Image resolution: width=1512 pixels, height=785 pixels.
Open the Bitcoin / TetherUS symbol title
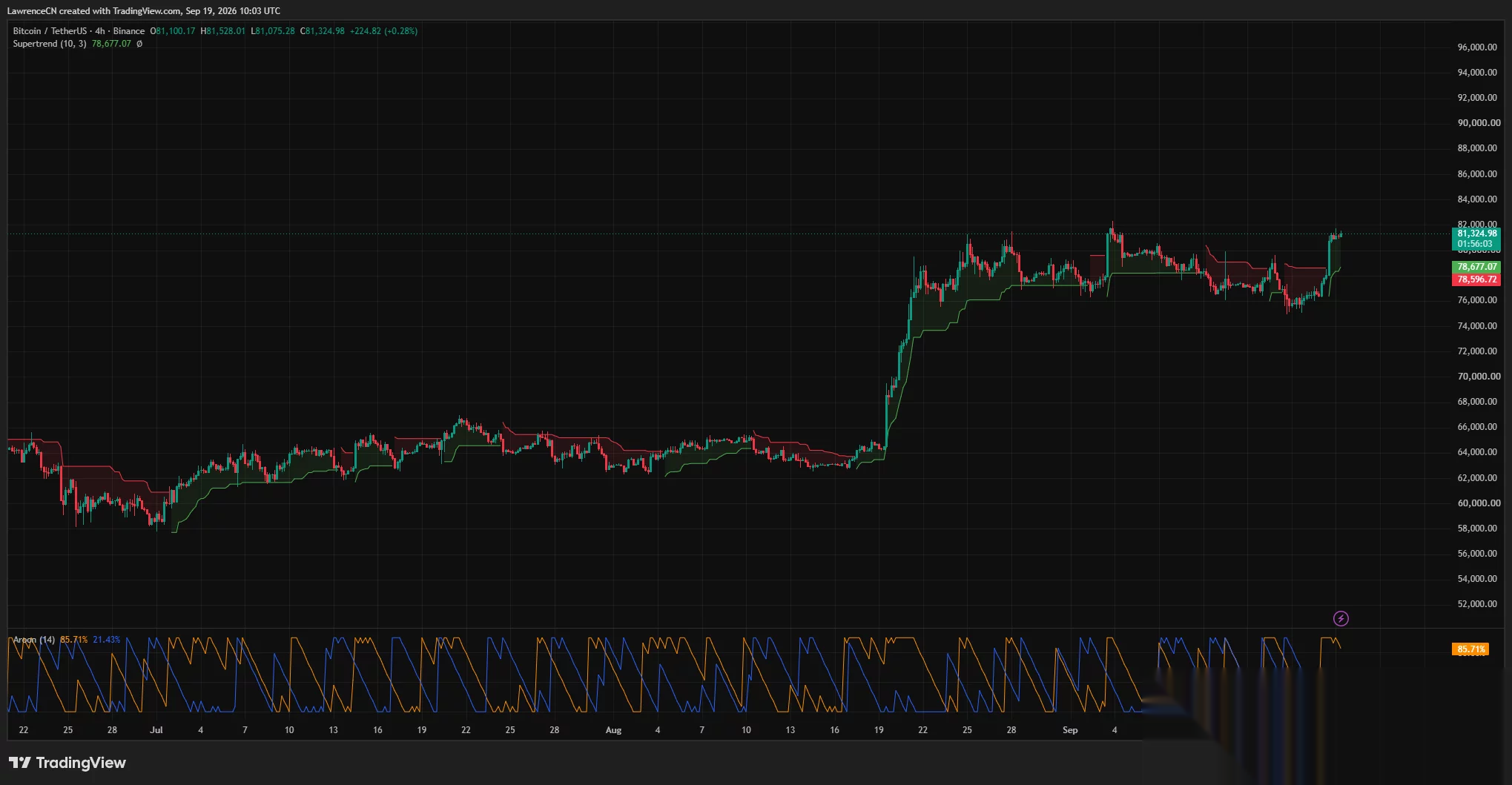tap(79, 31)
